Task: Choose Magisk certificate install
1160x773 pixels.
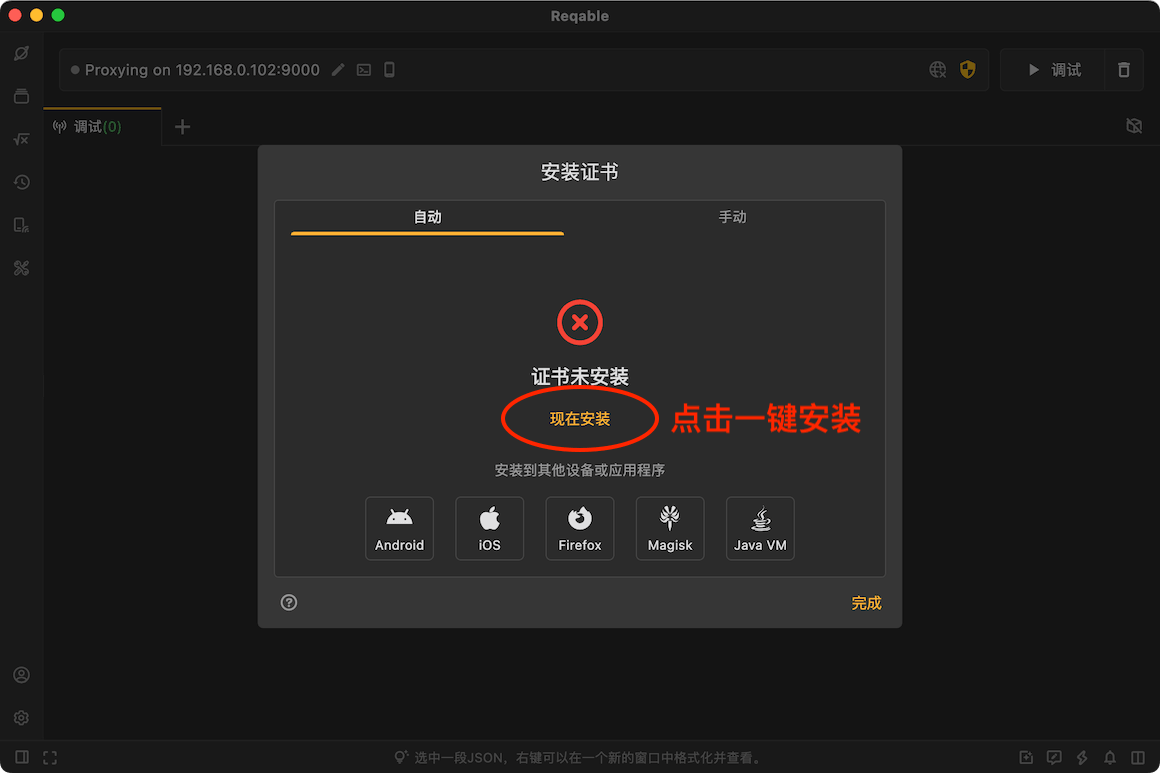Action: [x=670, y=528]
